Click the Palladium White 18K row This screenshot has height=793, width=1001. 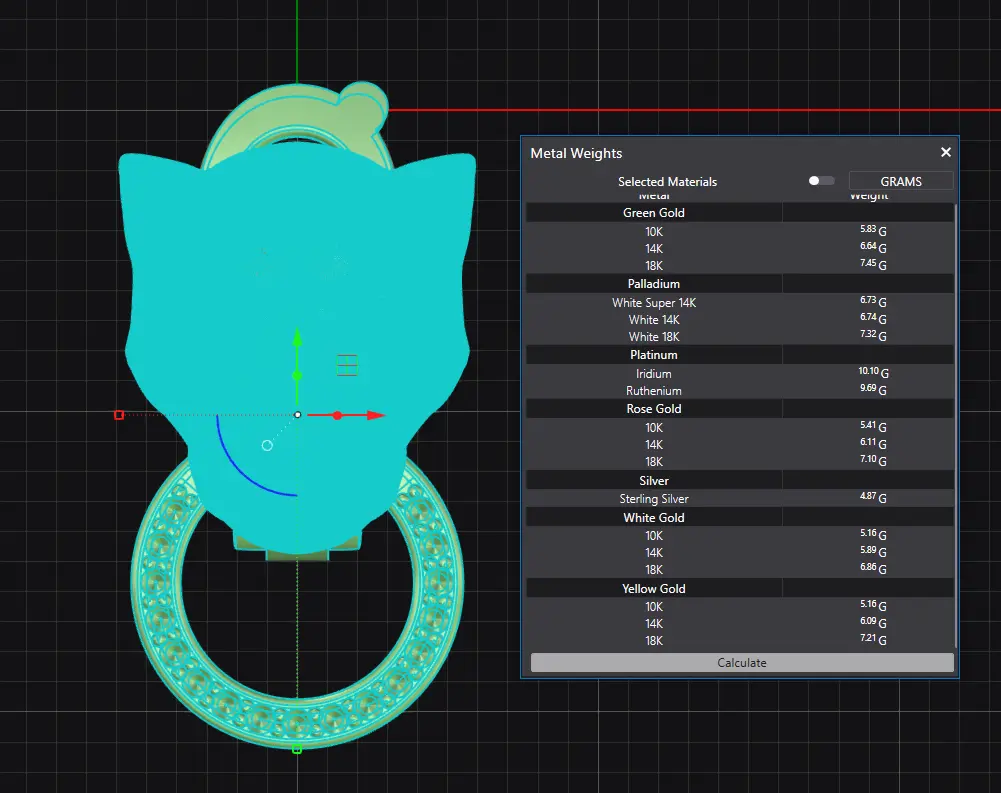tap(739, 336)
